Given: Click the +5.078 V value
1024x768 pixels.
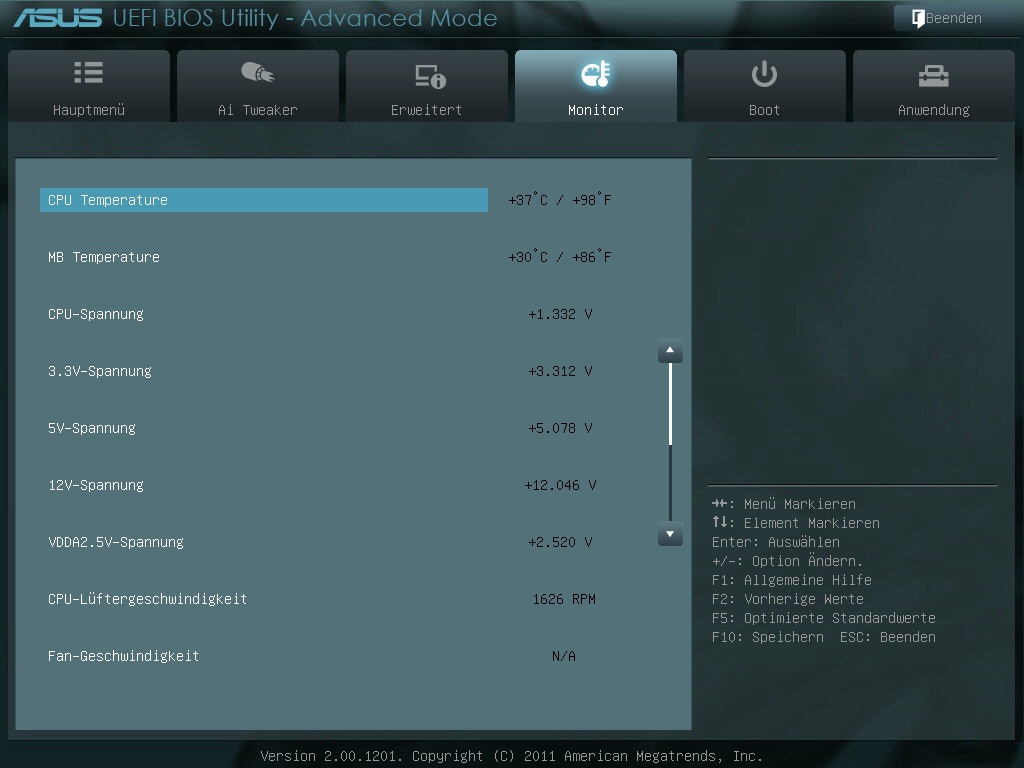Looking at the screenshot, I should [x=560, y=428].
